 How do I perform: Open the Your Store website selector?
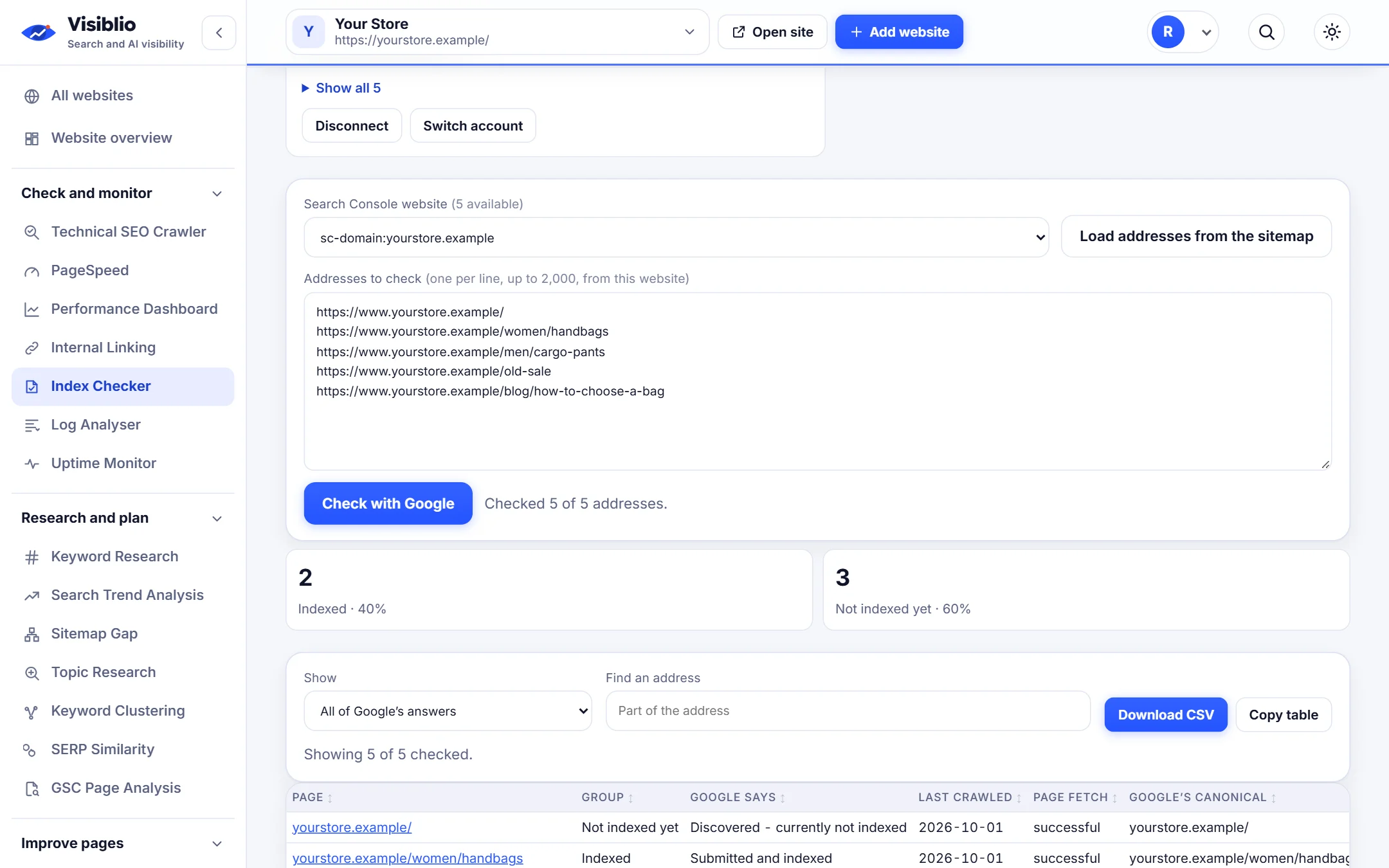click(x=497, y=32)
